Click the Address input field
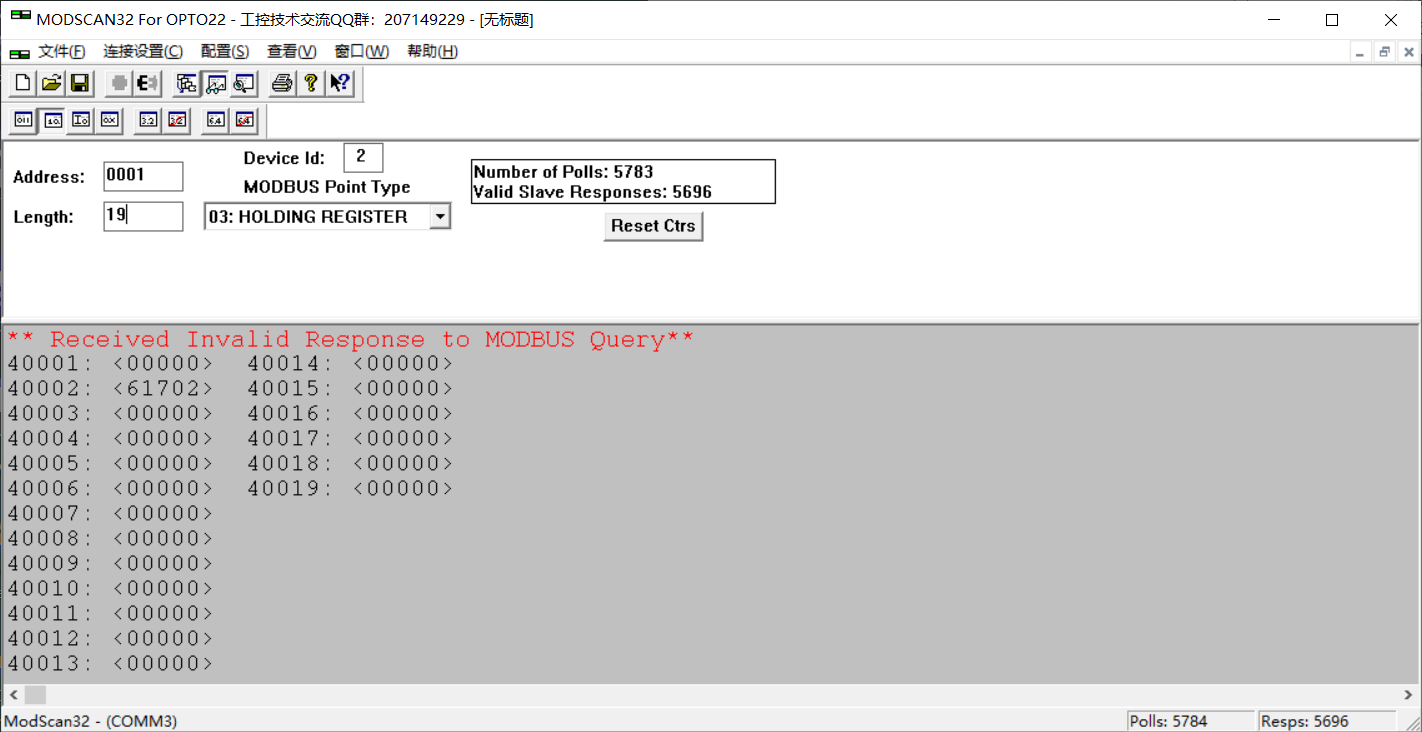 (x=143, y=176)
